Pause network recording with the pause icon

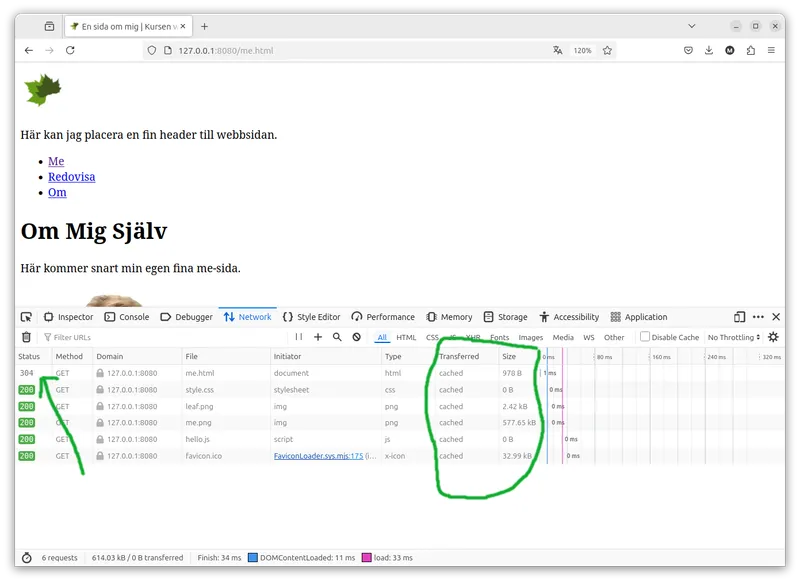tap(299, 337)
